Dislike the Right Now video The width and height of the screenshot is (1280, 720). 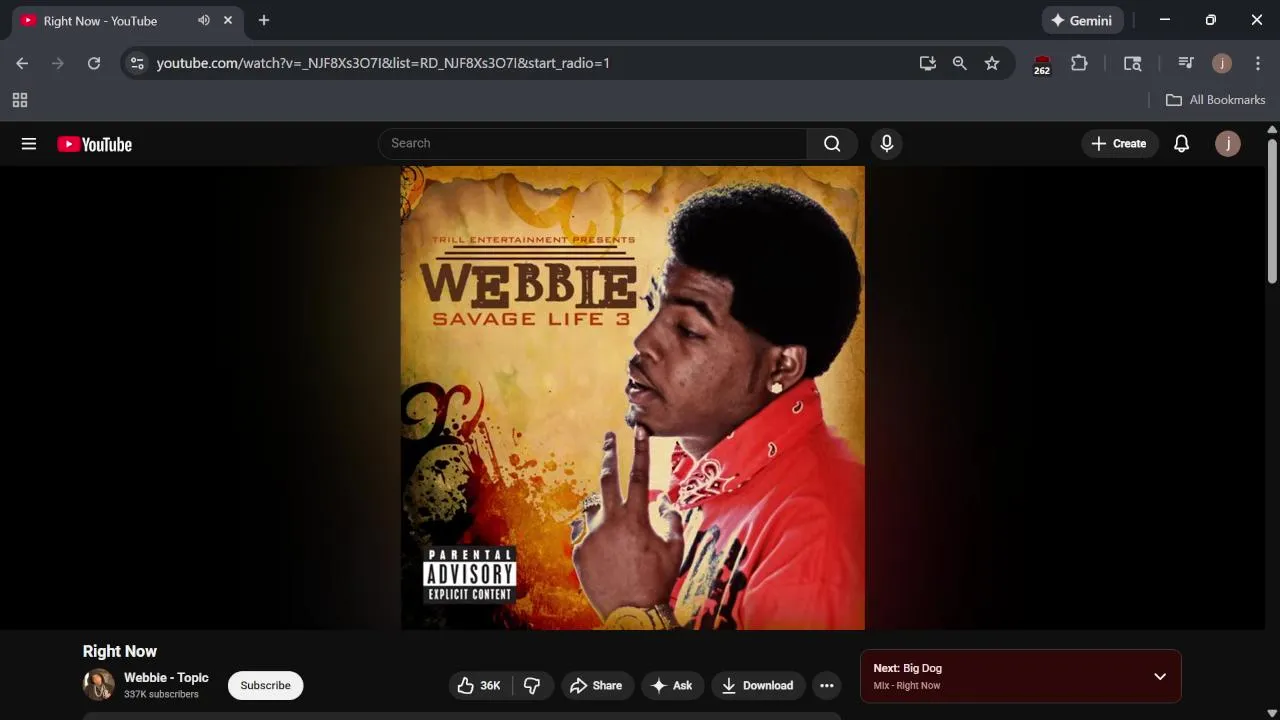click(532, 685)
